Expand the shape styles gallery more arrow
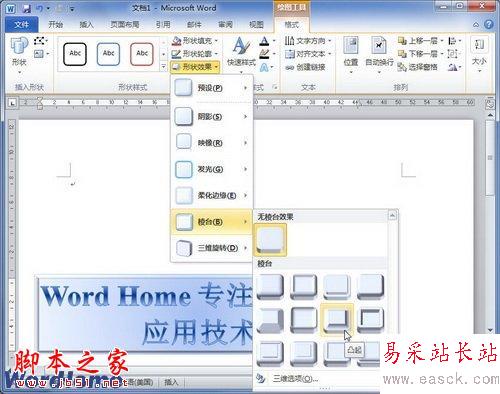Viewport: 500px width, 394px height. 163,67
